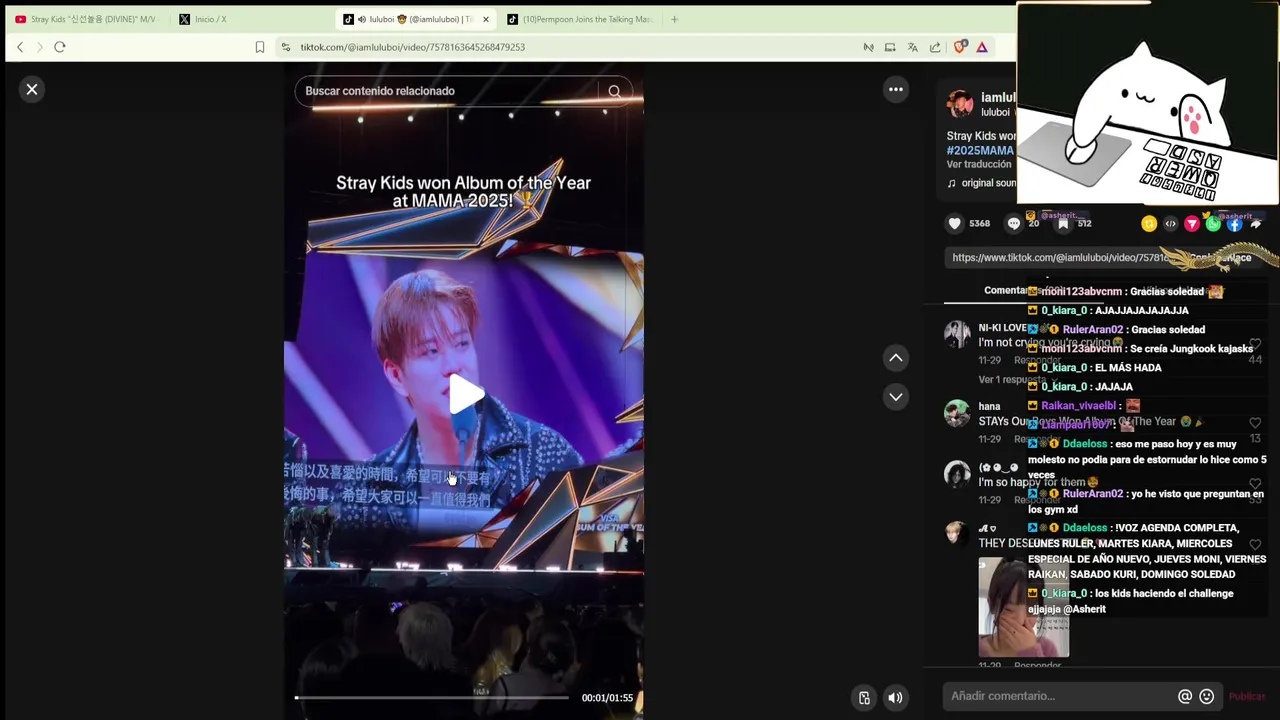Open a new browser tab
This screenshot has height=720, width=1280.
point(674,19)
